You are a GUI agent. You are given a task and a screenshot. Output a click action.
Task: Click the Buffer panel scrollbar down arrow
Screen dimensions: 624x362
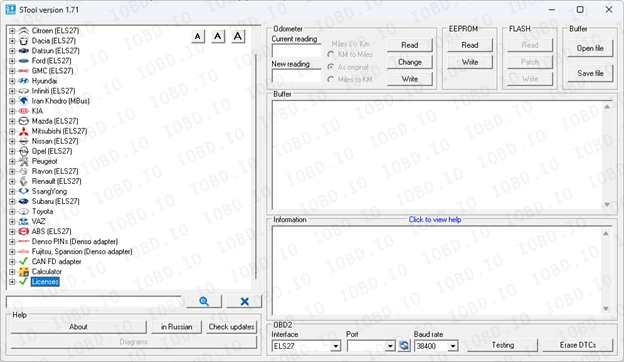pos(606,204)
